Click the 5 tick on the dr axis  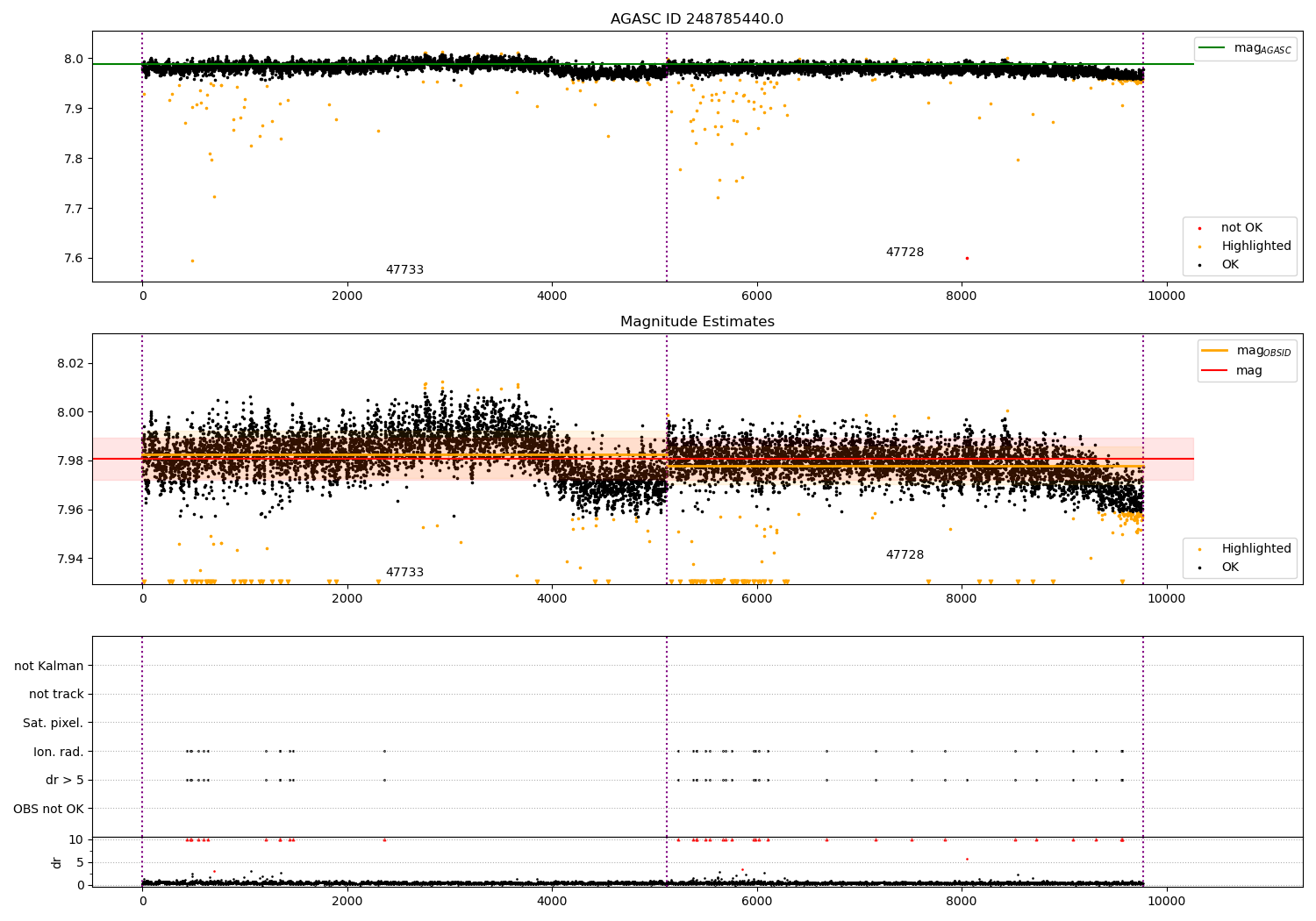(x=80, y=862)
